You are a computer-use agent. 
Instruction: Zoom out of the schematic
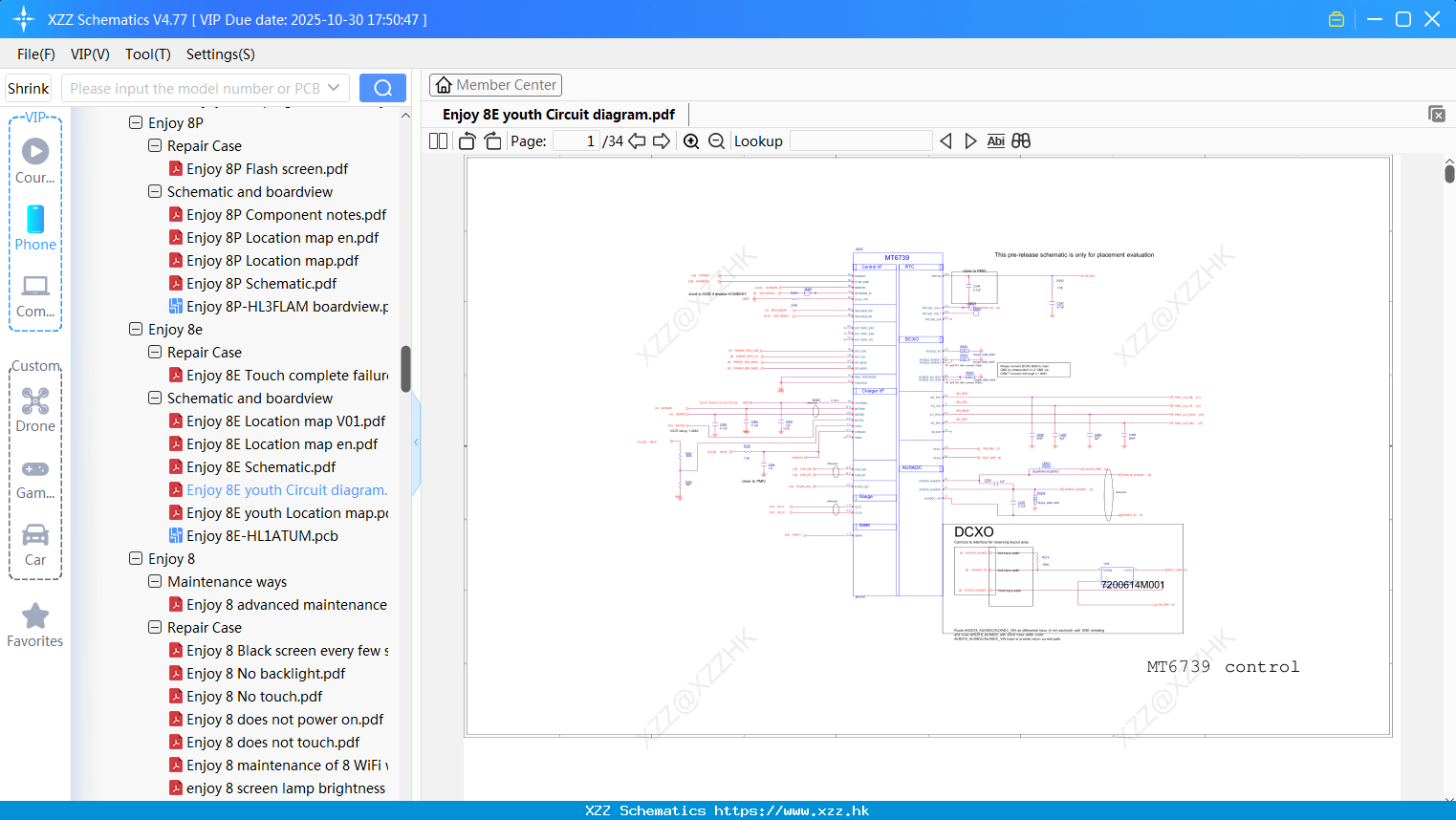pos(716,140)
